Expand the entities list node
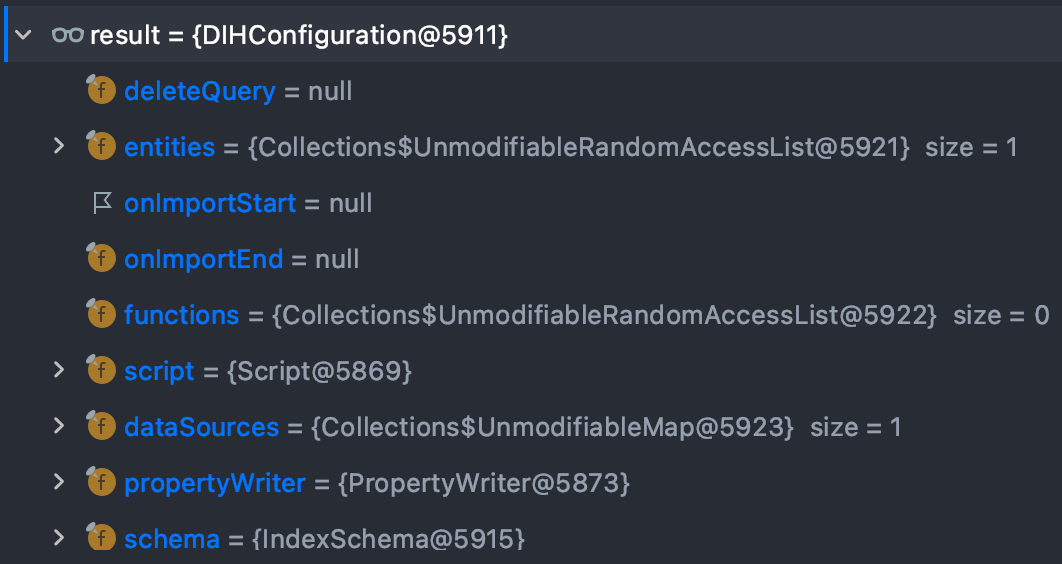 (x=59, y=147)
